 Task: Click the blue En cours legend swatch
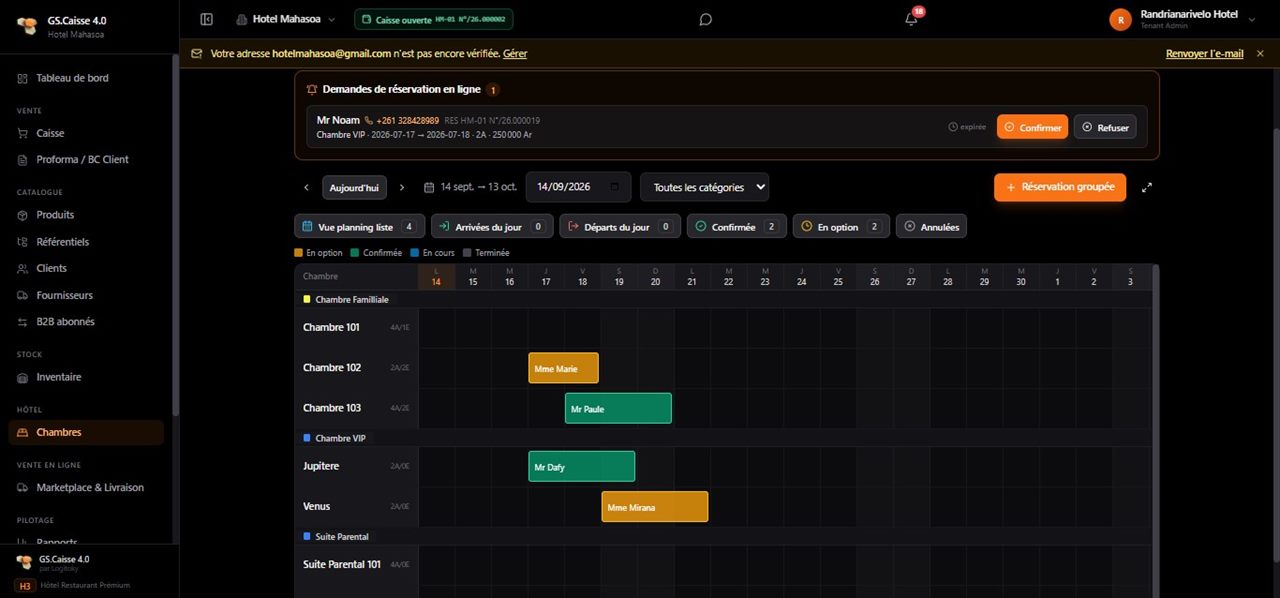point(414,253)
